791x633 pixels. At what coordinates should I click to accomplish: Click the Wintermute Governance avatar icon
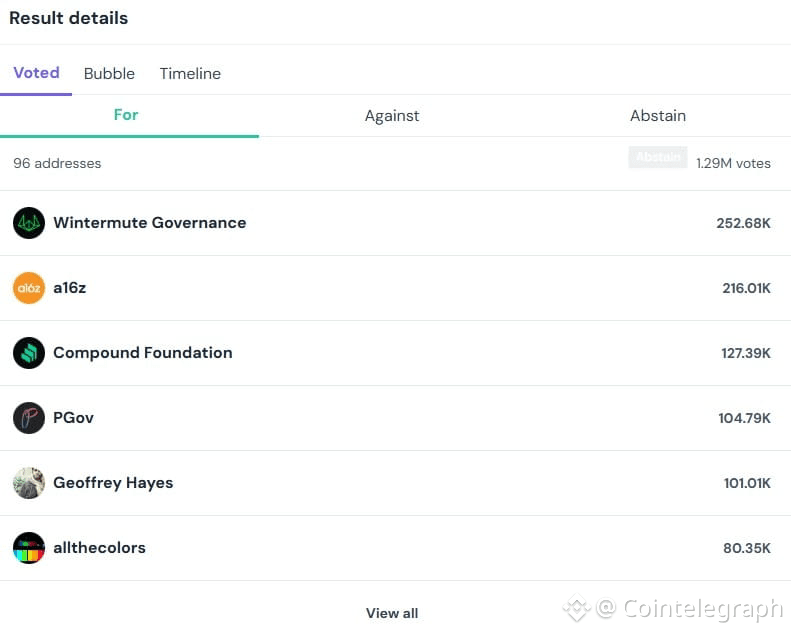click(29, 223)
